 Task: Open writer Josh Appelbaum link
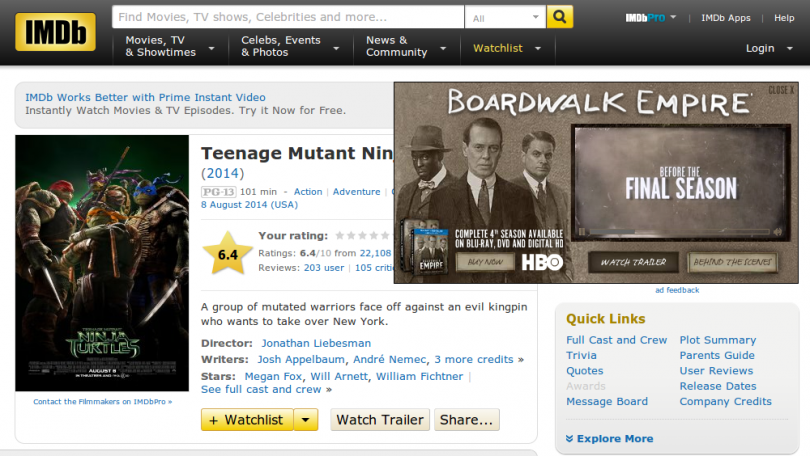pos(301,359)
